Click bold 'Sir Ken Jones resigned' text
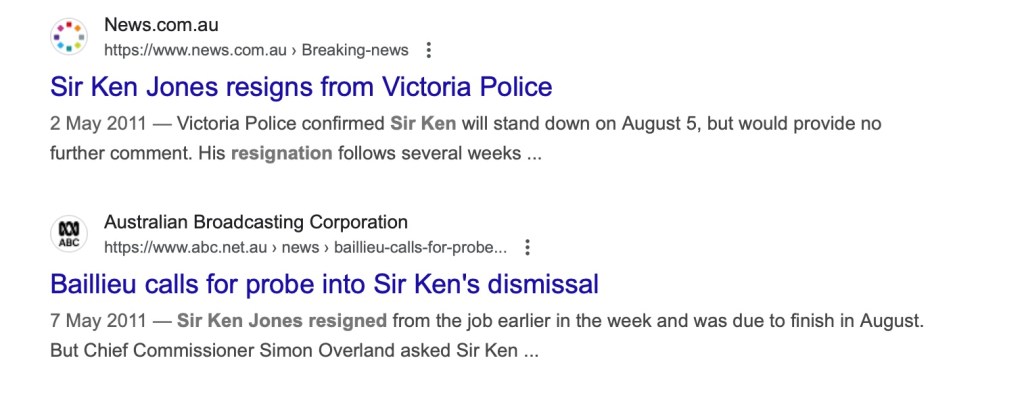Image resolution: width=1024 pixels, height=400 pixels. (282, 323)
